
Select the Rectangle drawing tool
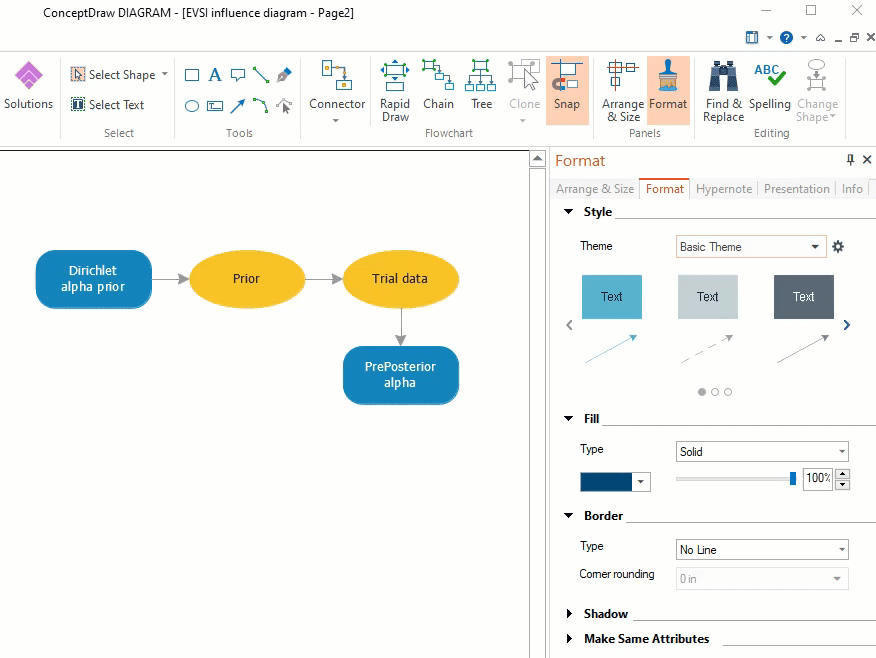(x=192, y=75)
